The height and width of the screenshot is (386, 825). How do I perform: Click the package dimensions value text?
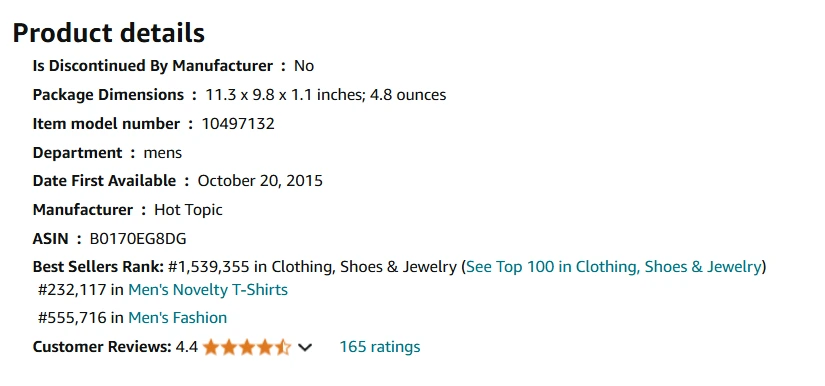pyautogui.click(x=326, y=95)
